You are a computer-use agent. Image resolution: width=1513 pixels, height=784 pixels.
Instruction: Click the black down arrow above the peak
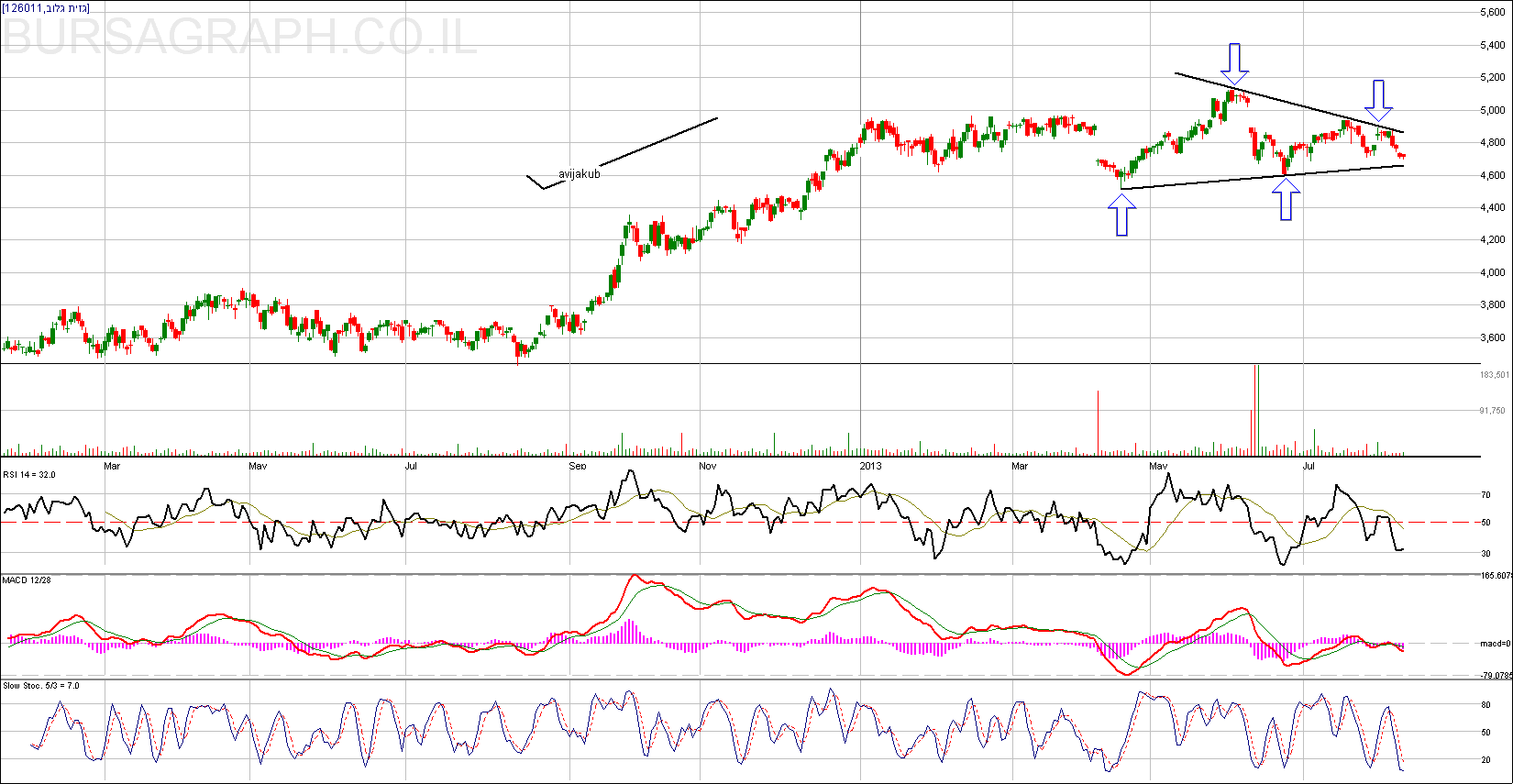point(1234,62)
